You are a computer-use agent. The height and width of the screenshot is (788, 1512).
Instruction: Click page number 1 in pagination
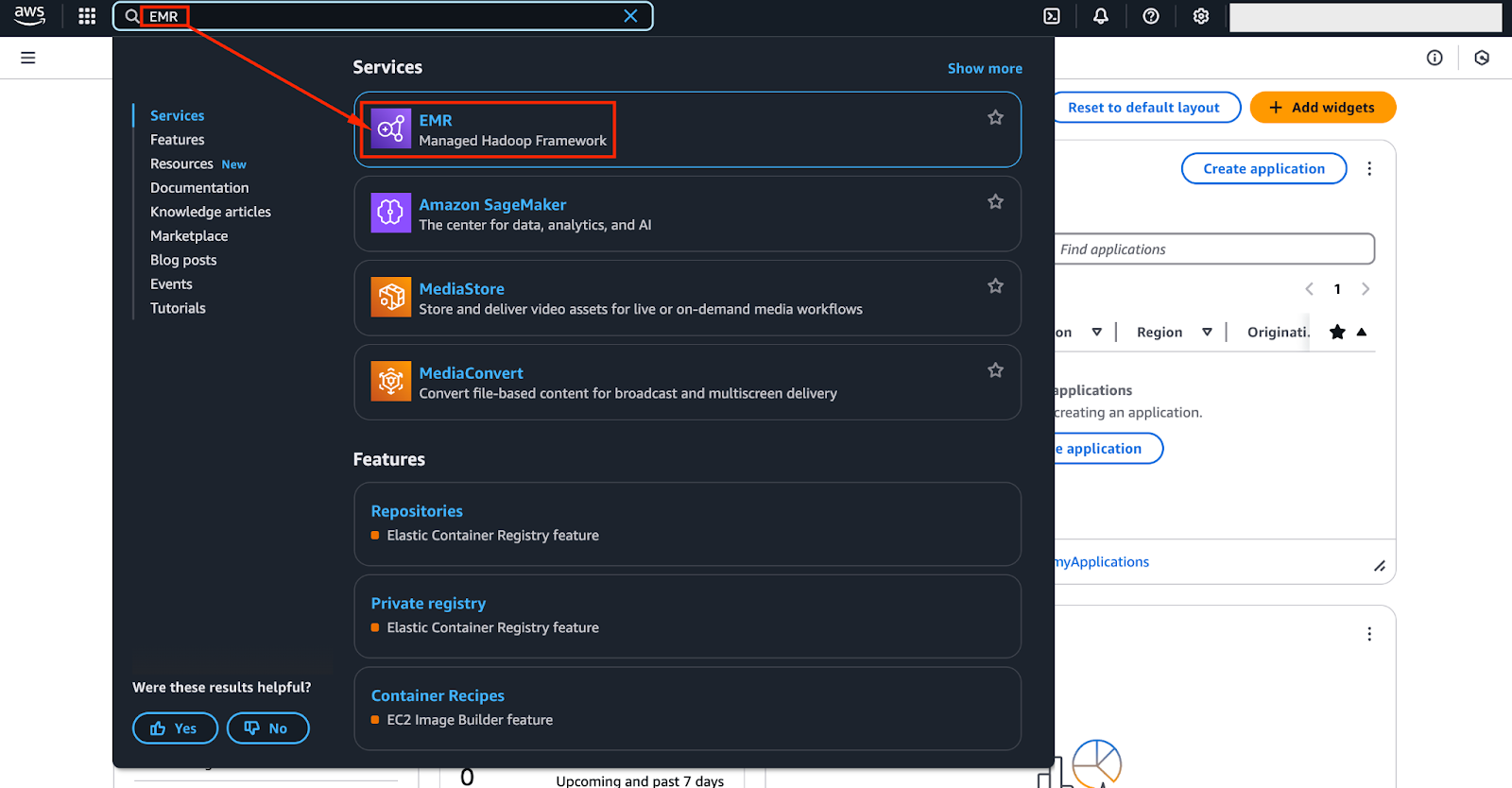click(x=1337, y=289)
